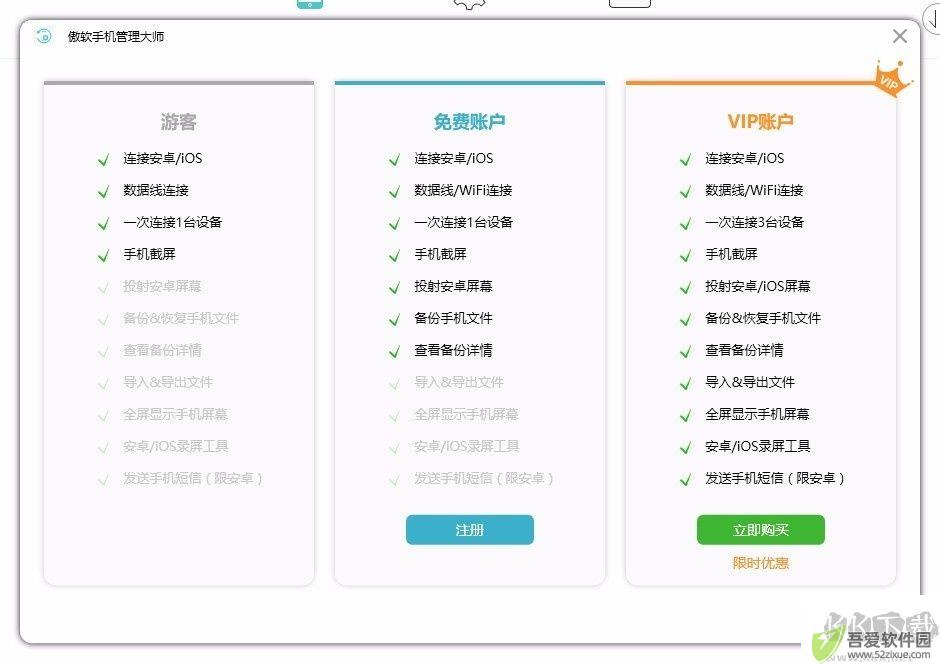Click 安卓/iOS录屏工具 in the VIP column

pos(758,446)
